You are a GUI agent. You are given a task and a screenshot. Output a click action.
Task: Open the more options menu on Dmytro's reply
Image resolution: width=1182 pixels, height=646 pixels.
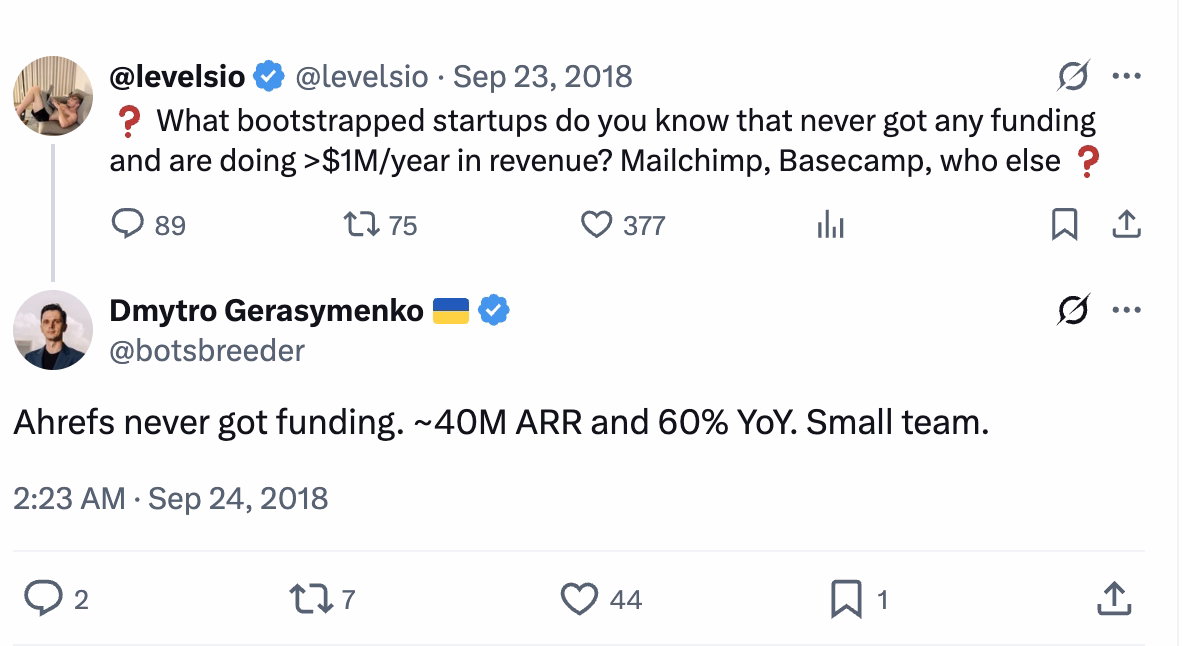(x=1128, y=310)
